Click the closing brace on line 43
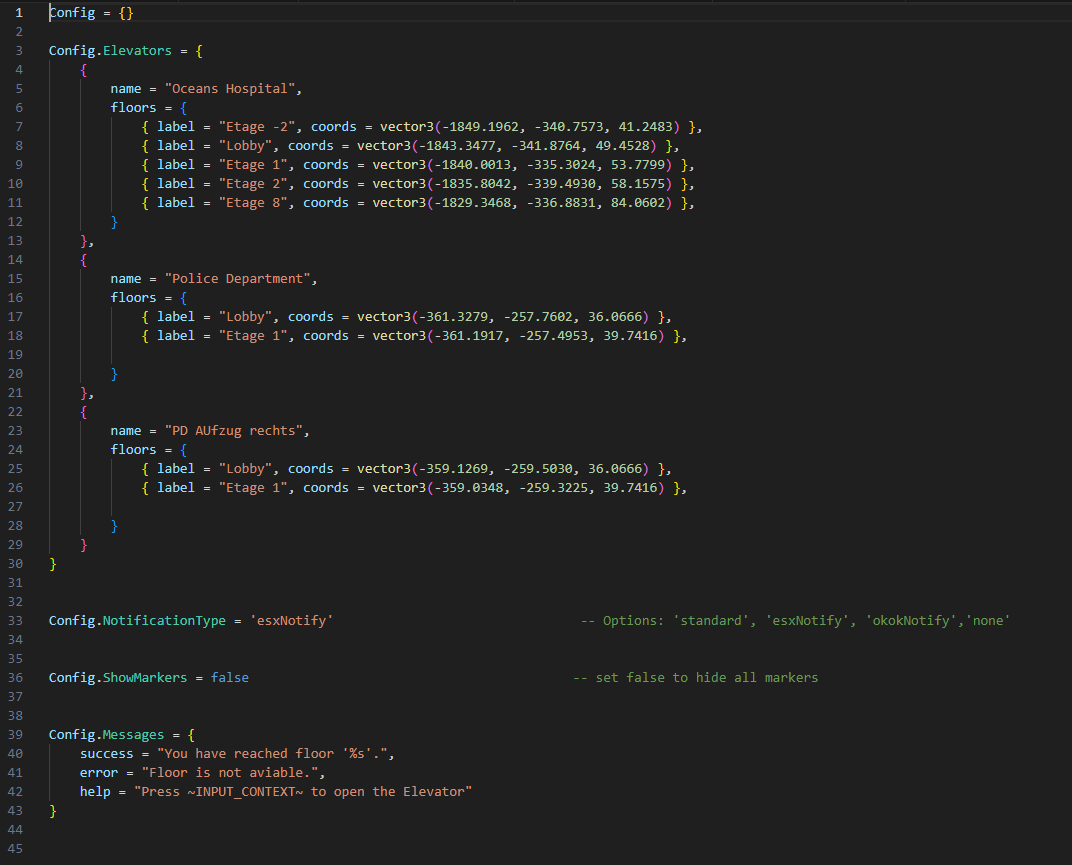 pos(53,811)
